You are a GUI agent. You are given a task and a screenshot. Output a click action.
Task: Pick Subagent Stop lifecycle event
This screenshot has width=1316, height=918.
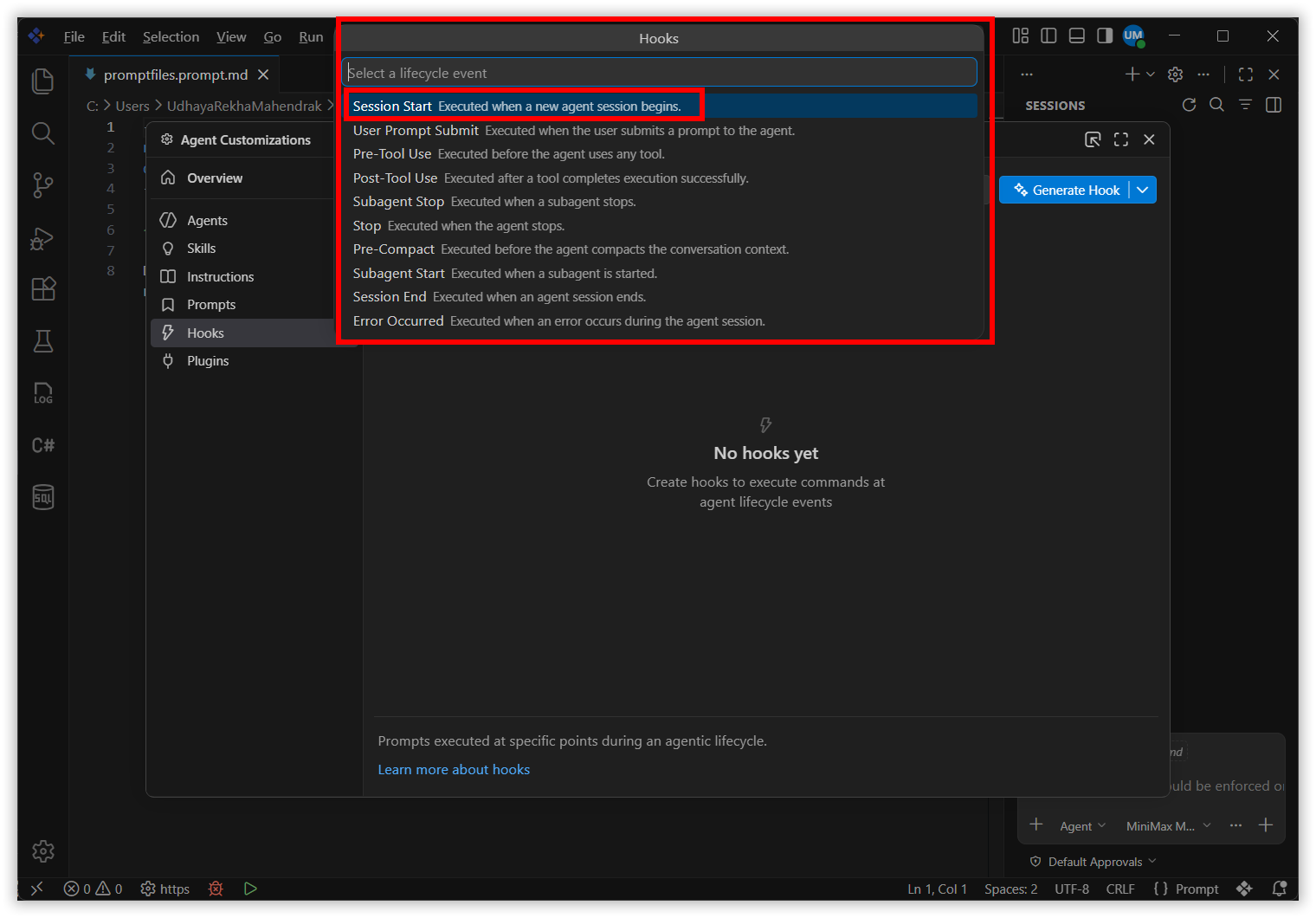pyautogui.click(x=661, y=202)
